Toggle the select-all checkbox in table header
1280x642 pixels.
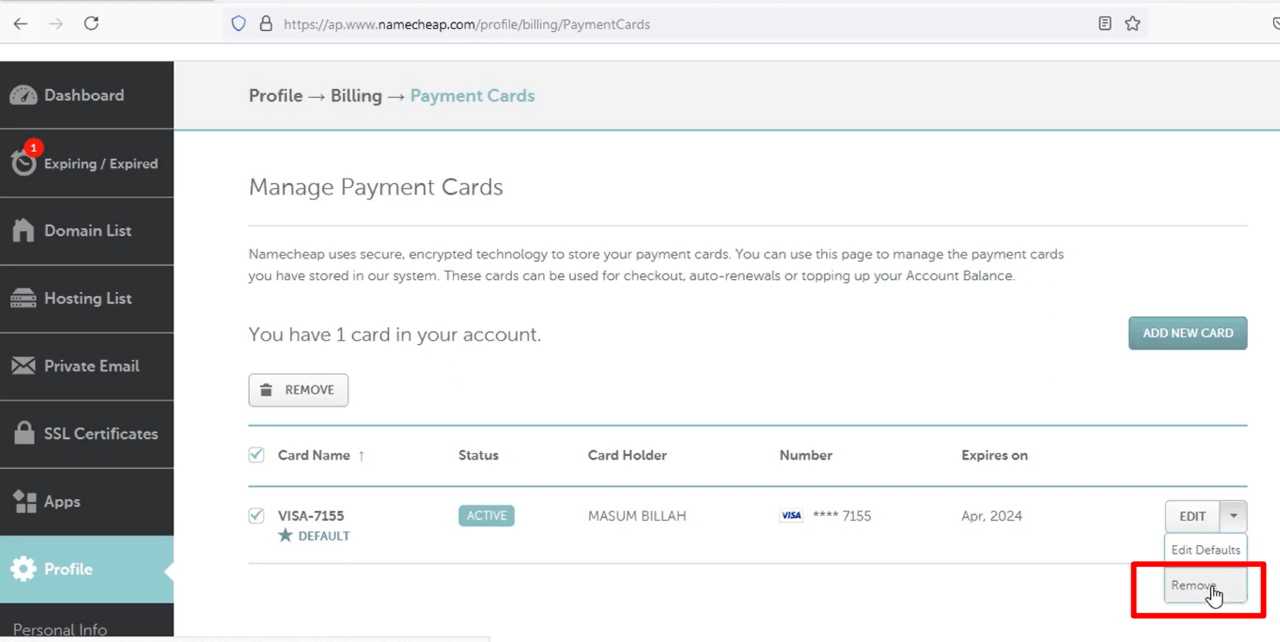coord(256,455)
